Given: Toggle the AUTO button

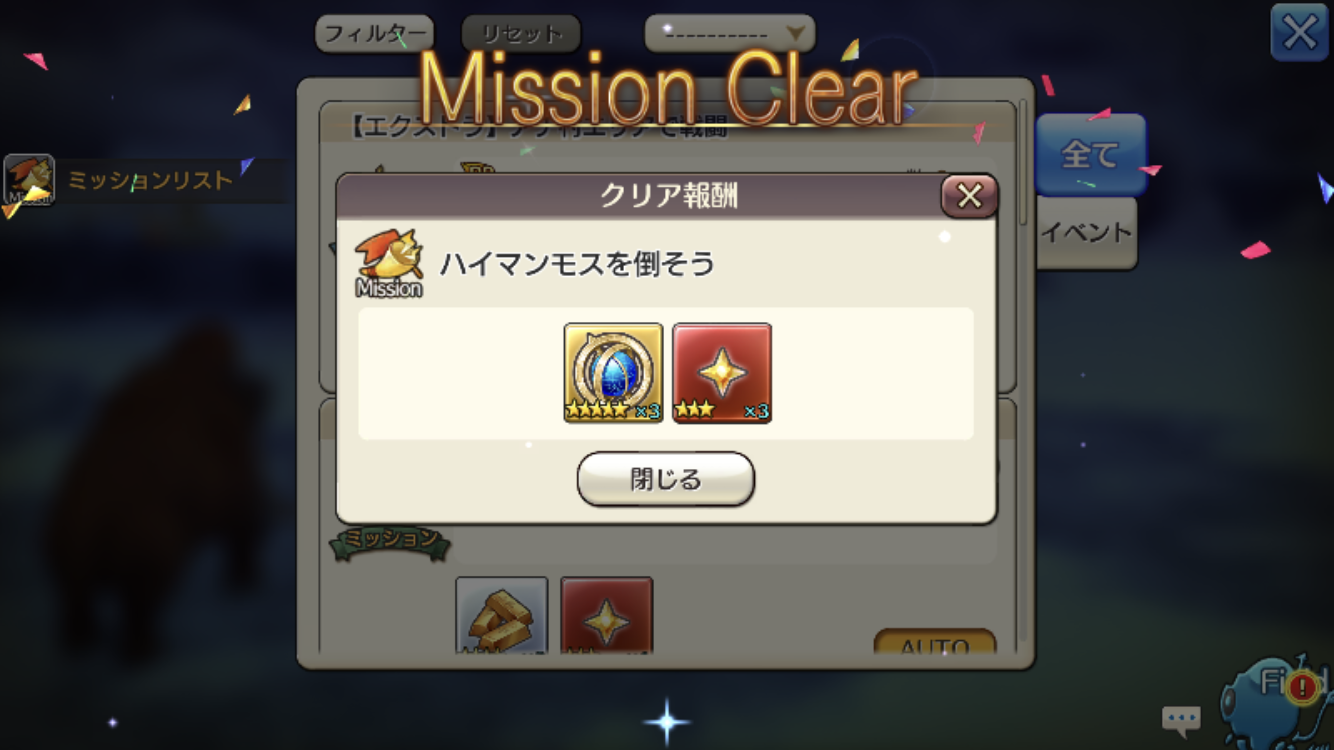Looking at the screenshot, I should click(935, 642).
